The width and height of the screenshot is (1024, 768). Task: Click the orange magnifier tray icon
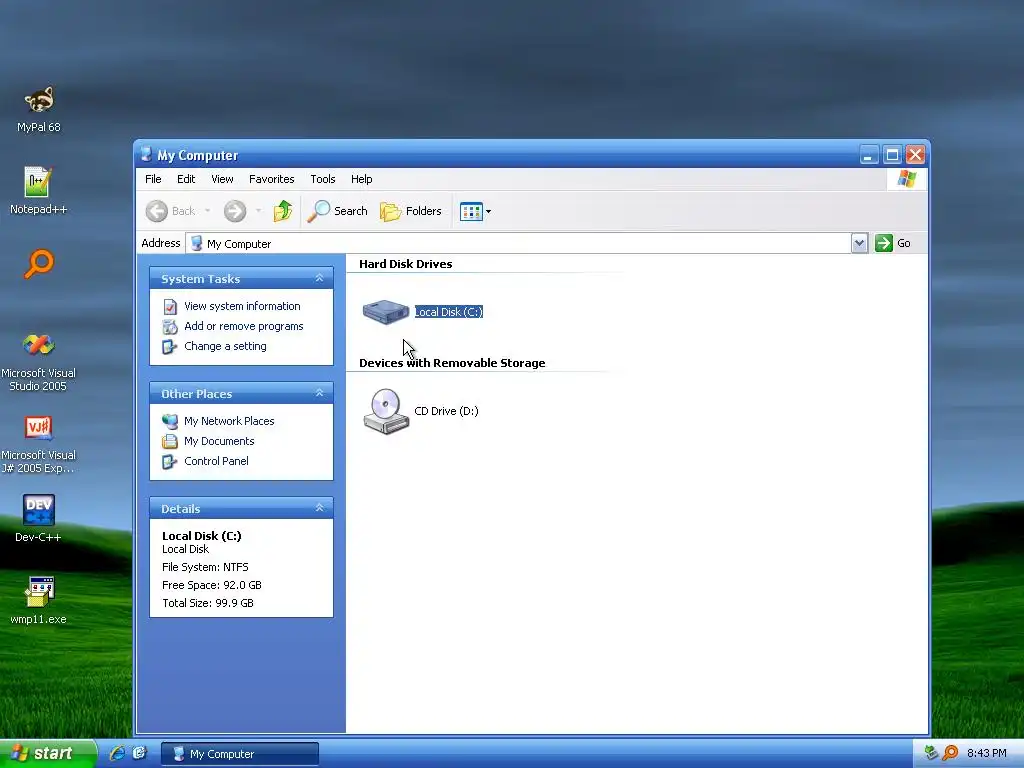coord(950,753)
